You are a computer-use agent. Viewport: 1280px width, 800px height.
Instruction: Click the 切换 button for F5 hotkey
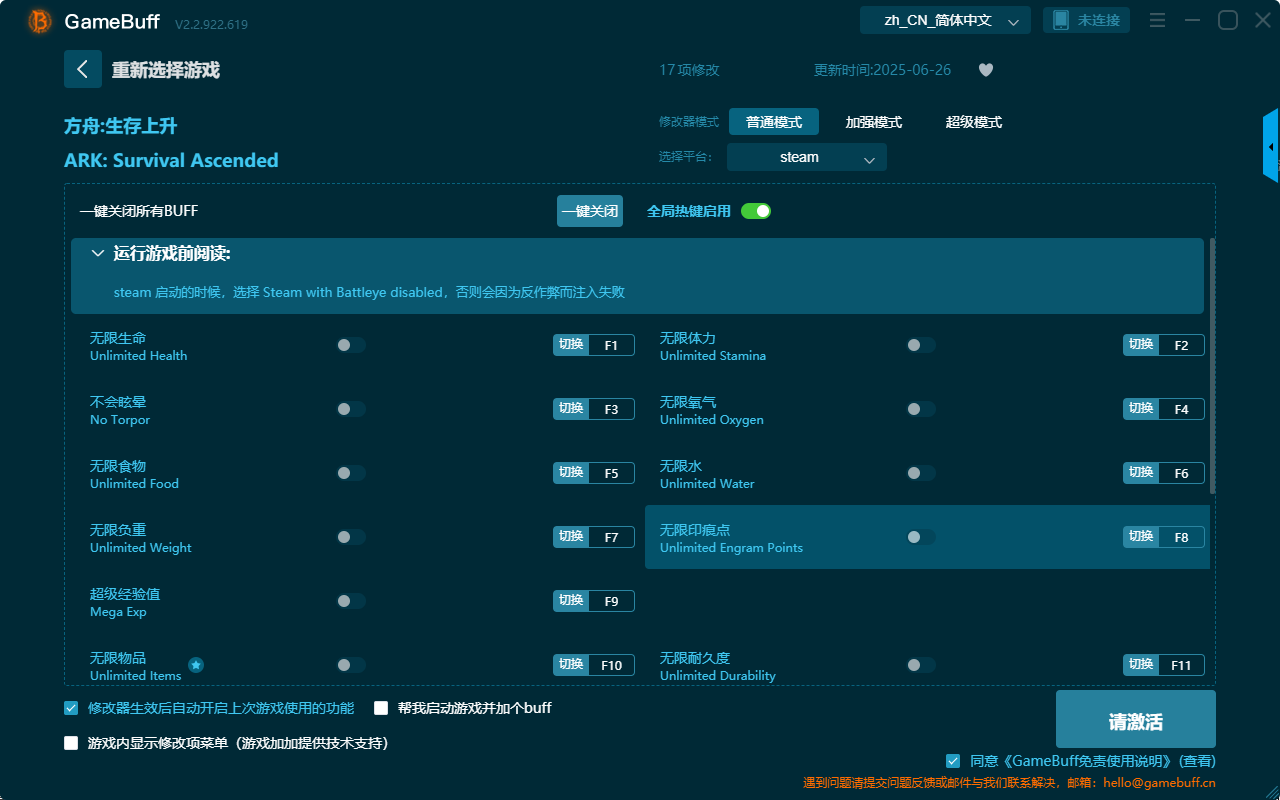pos(571,473)
